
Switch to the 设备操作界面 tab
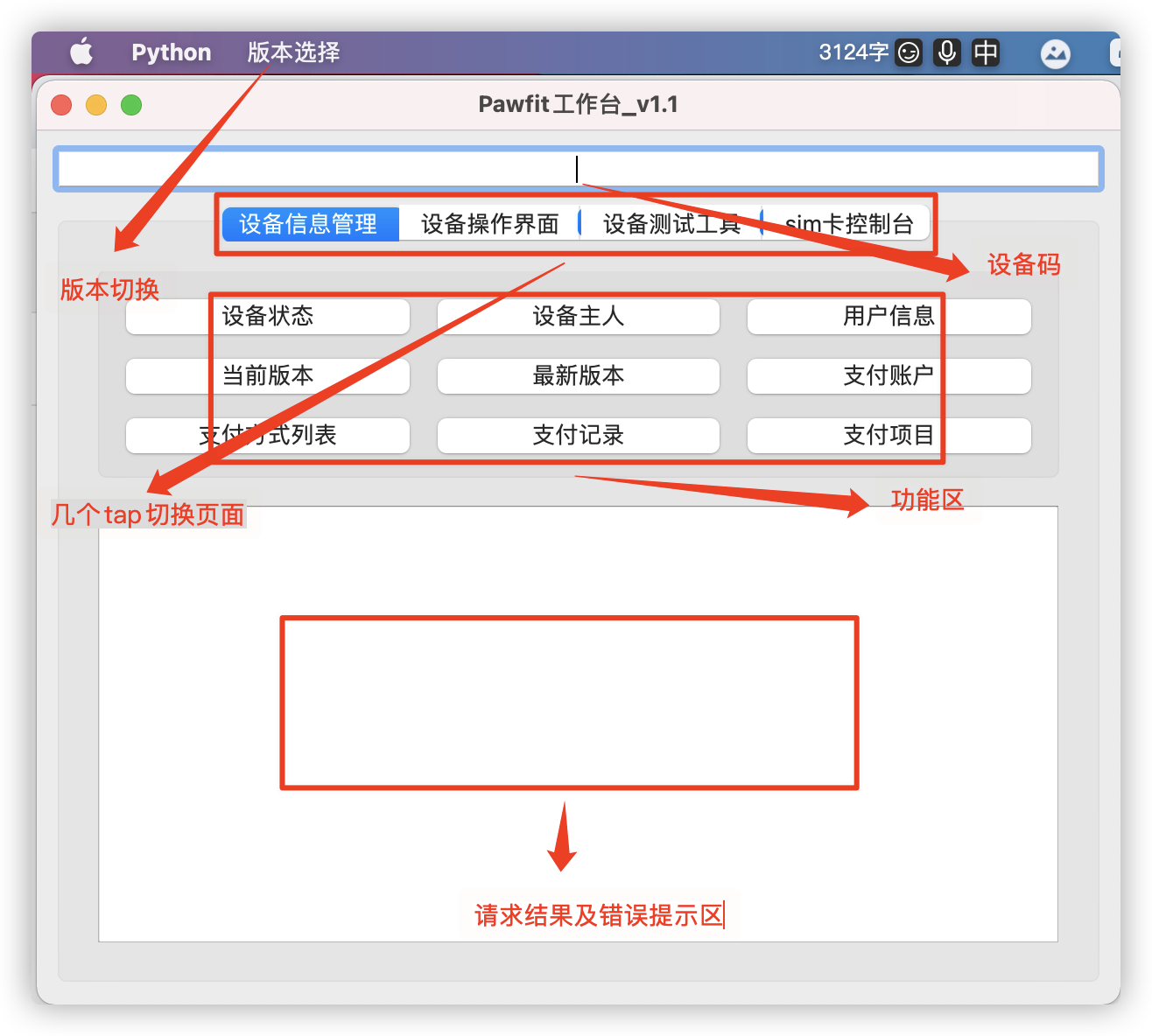tap(489, 223)
